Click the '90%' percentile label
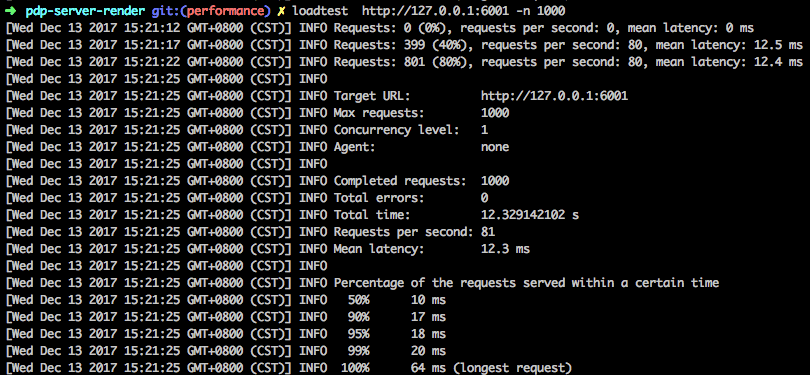 [x=358, y=317]
